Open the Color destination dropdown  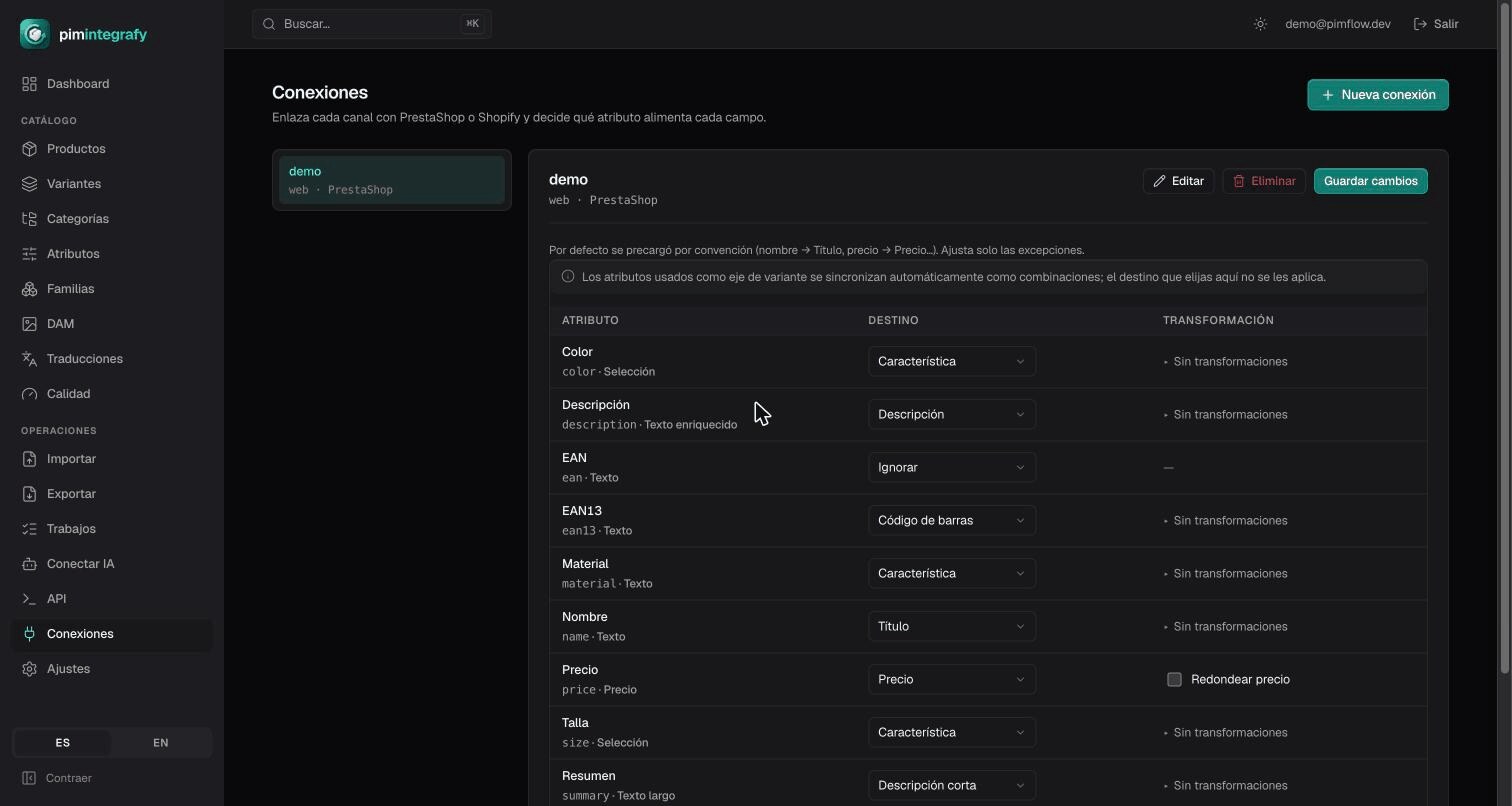tap(952, 362)
